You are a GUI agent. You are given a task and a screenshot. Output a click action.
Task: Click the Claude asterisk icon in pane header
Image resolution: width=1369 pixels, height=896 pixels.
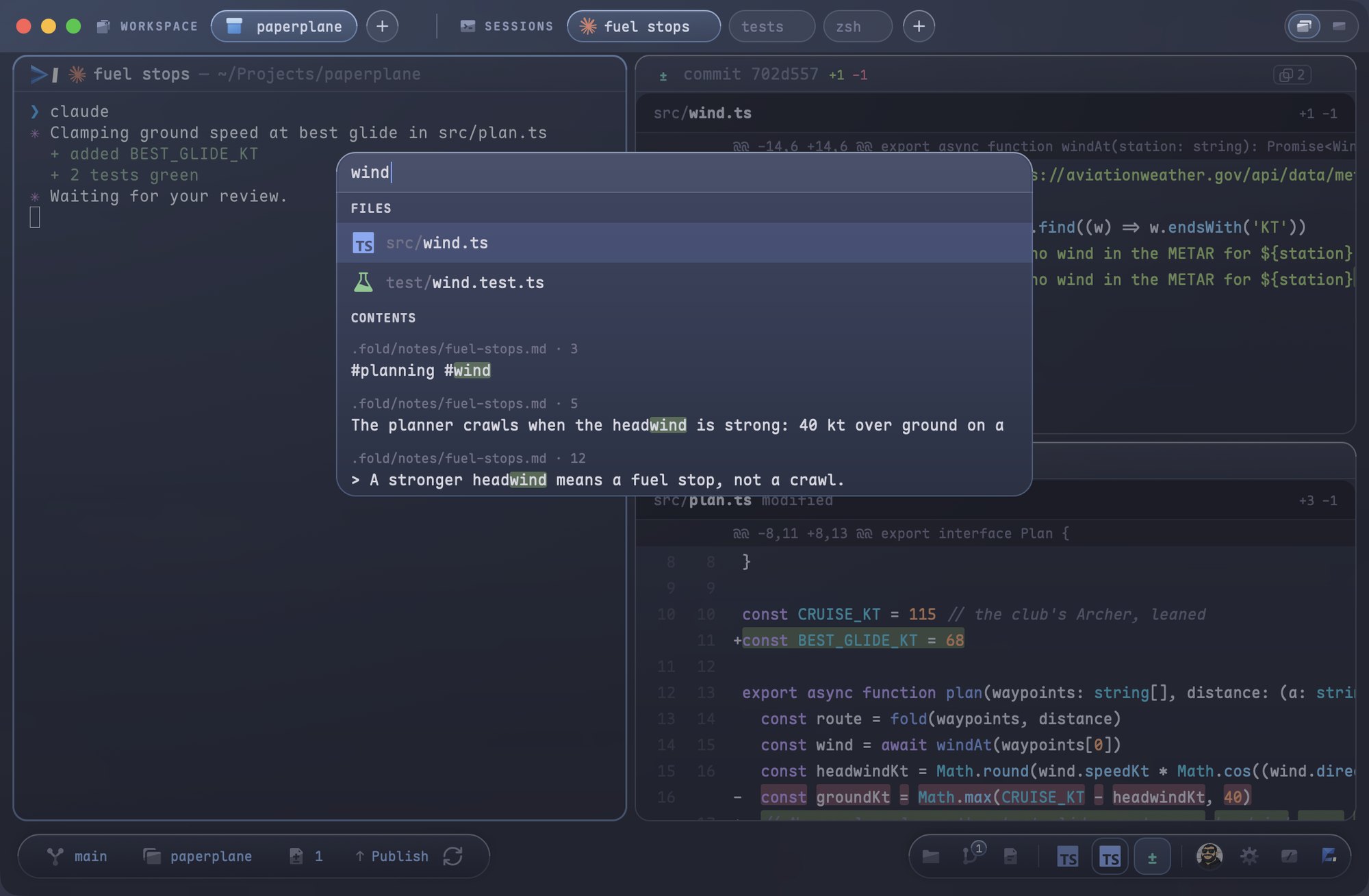point(77,74)
